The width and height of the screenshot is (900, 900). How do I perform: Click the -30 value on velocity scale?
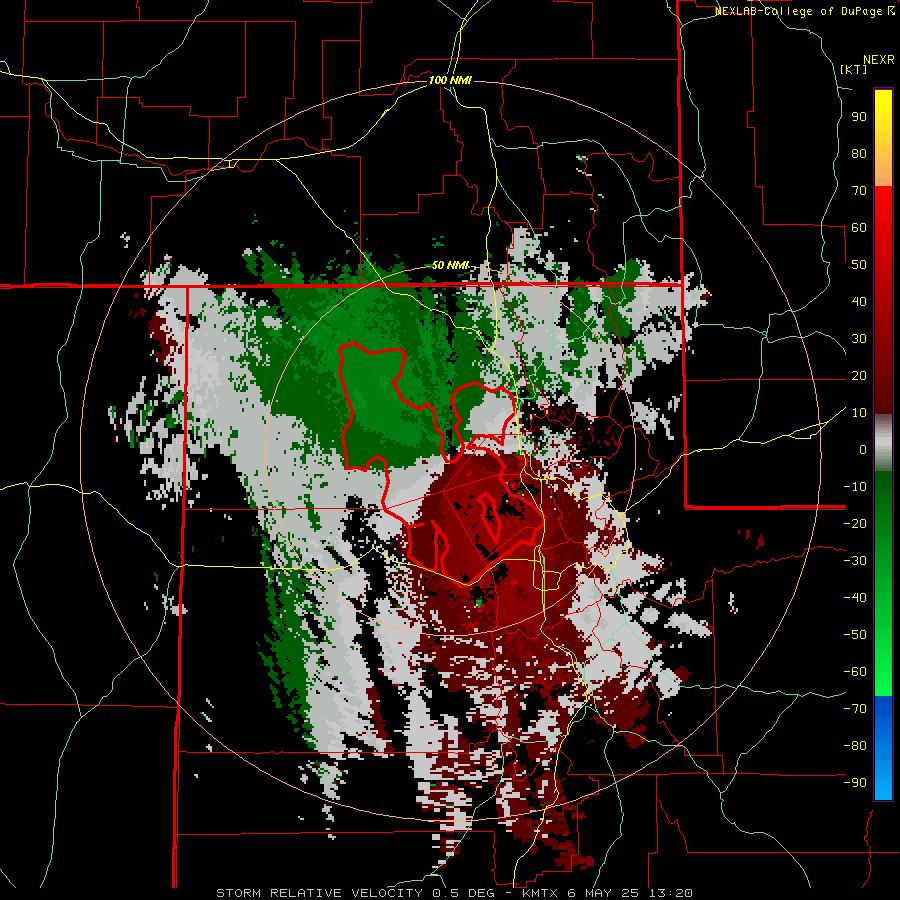coord(855,561)
